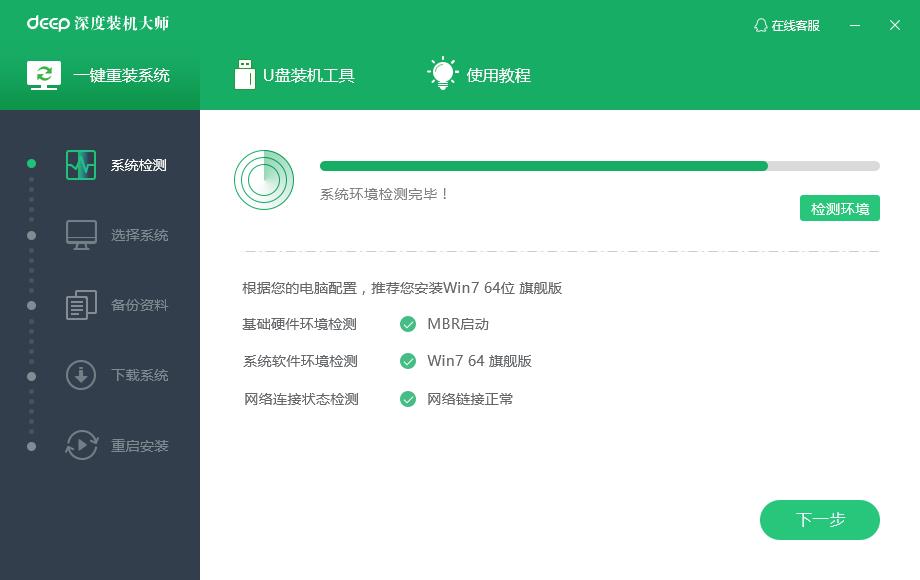Click the backup data documents icon
This screenshot has height=580, width=920.
pyautogui.click(x=81, y=305)
